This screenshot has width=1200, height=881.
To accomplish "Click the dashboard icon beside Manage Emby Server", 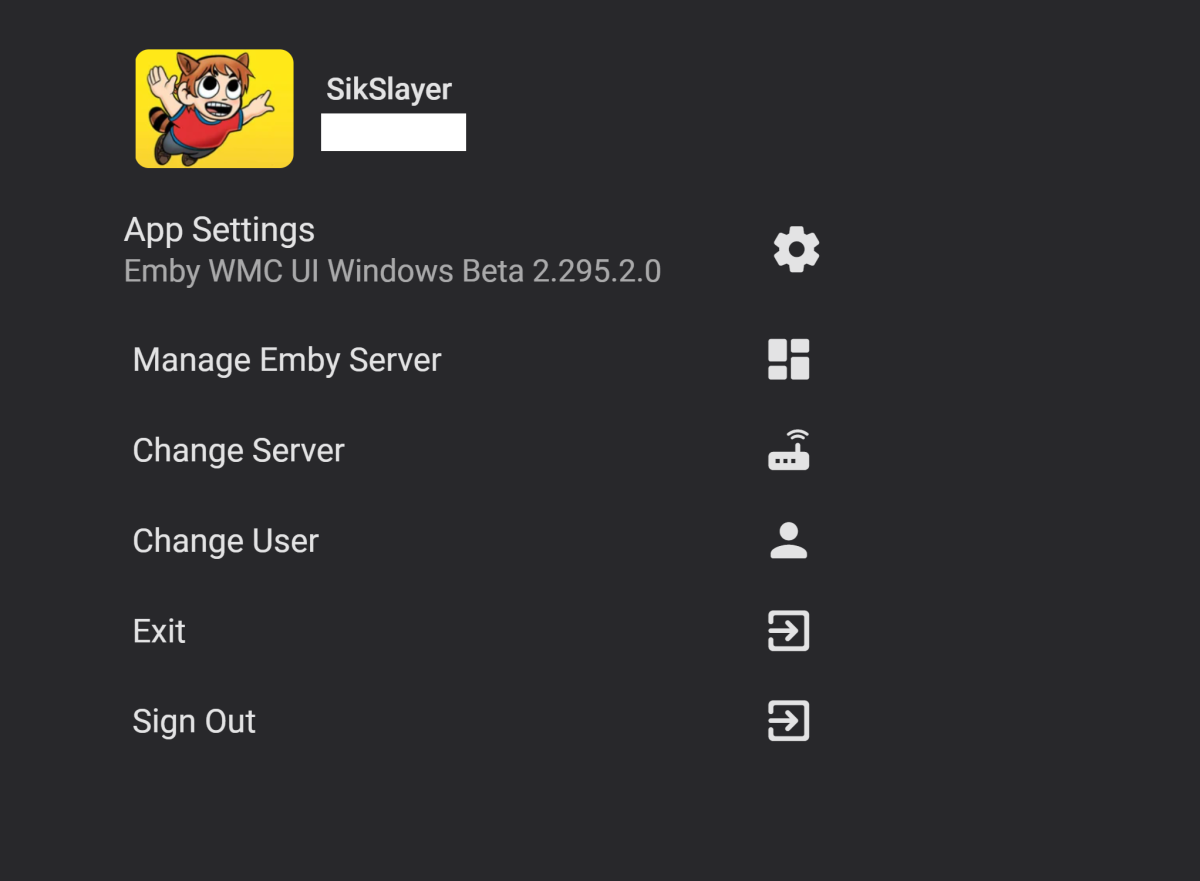I will pos(788,360).
